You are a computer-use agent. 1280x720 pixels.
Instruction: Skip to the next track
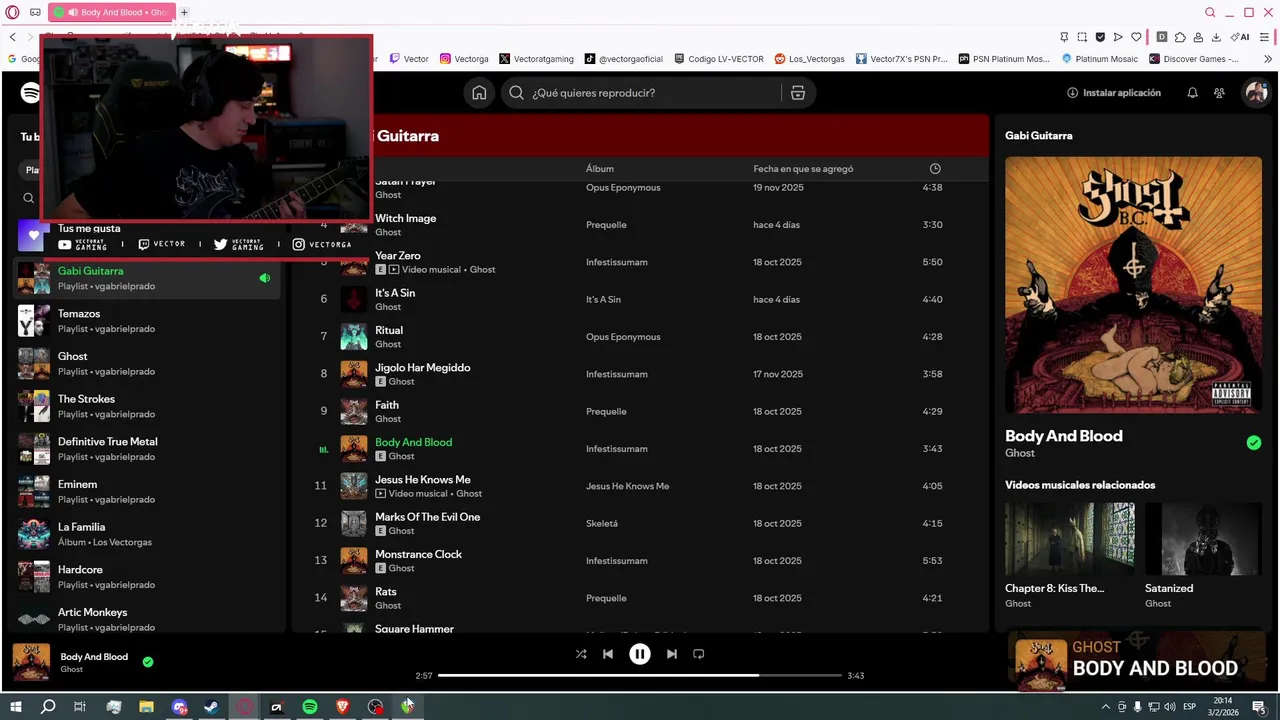[672, 654]
